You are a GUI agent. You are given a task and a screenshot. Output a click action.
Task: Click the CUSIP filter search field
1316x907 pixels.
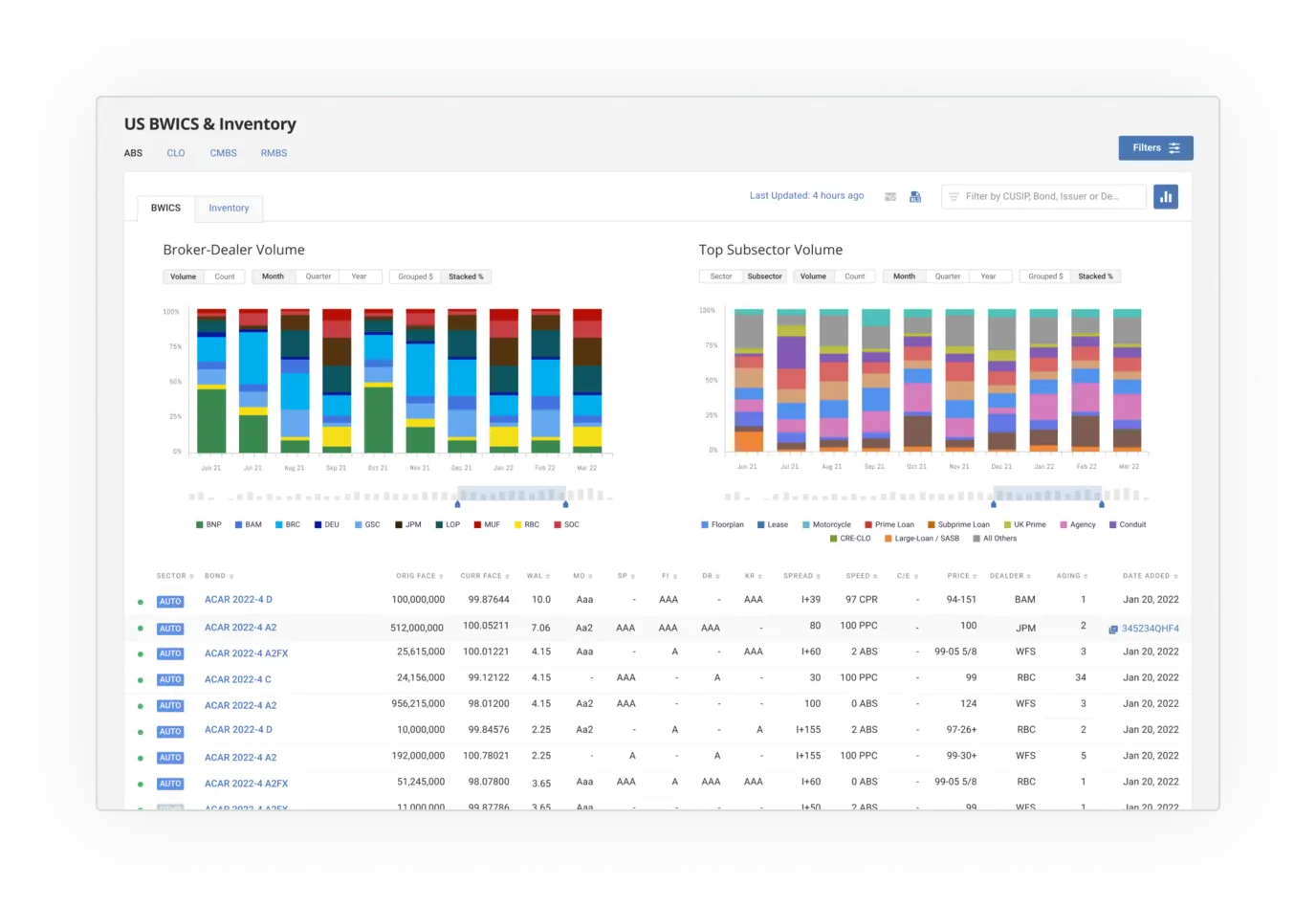click(1042, 196)
